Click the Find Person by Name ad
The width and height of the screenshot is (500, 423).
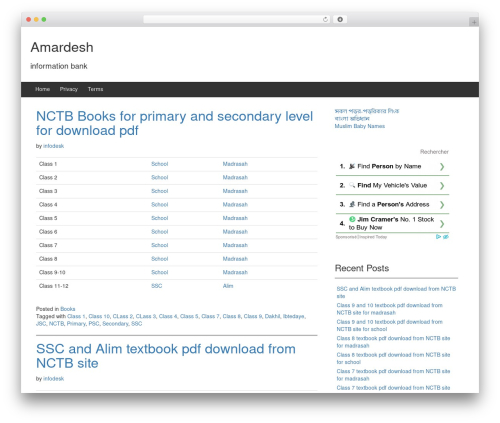tap(392, 166)
